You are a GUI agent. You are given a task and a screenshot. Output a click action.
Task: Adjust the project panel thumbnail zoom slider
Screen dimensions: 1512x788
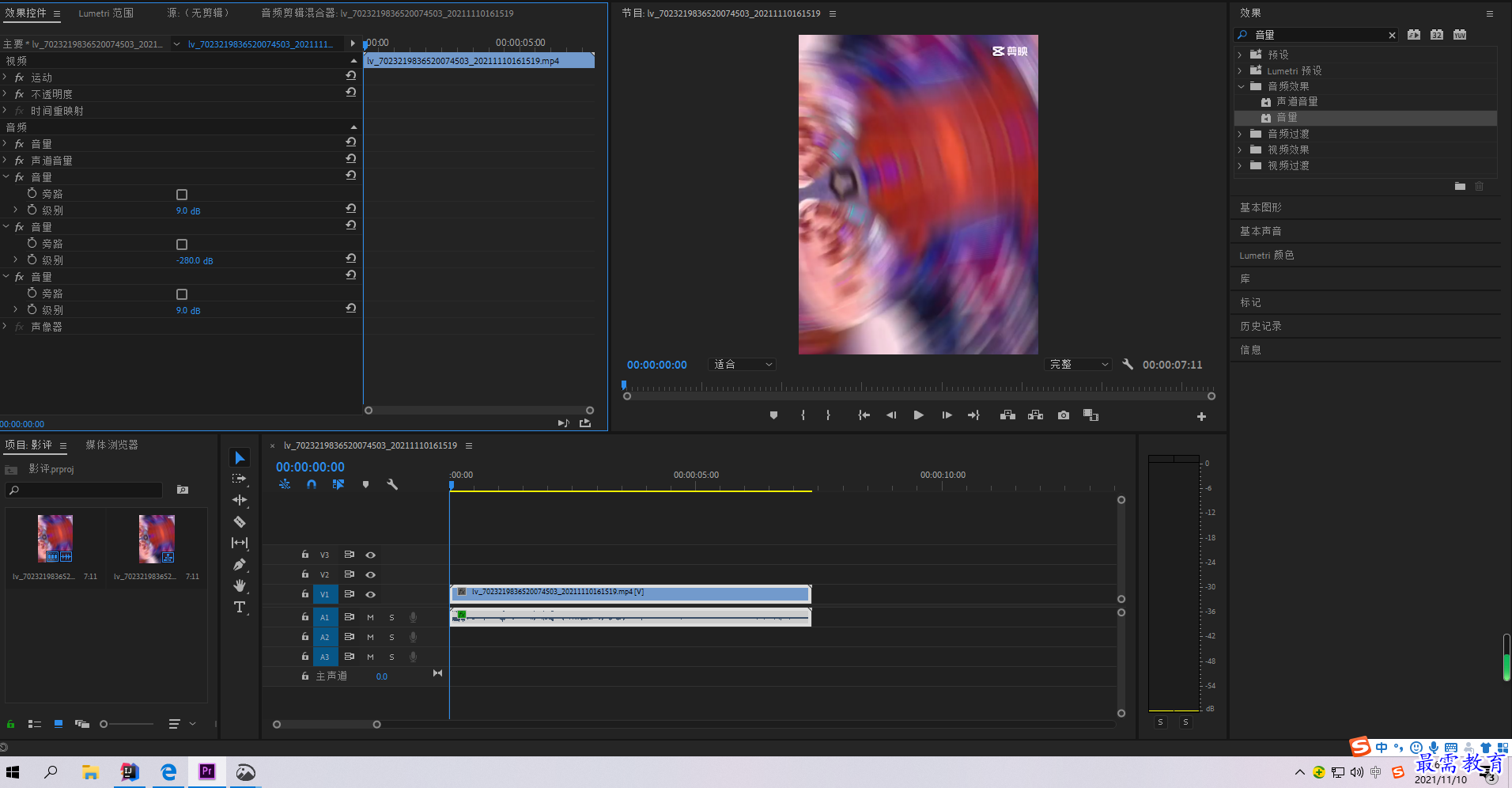(x=104, y=724)
